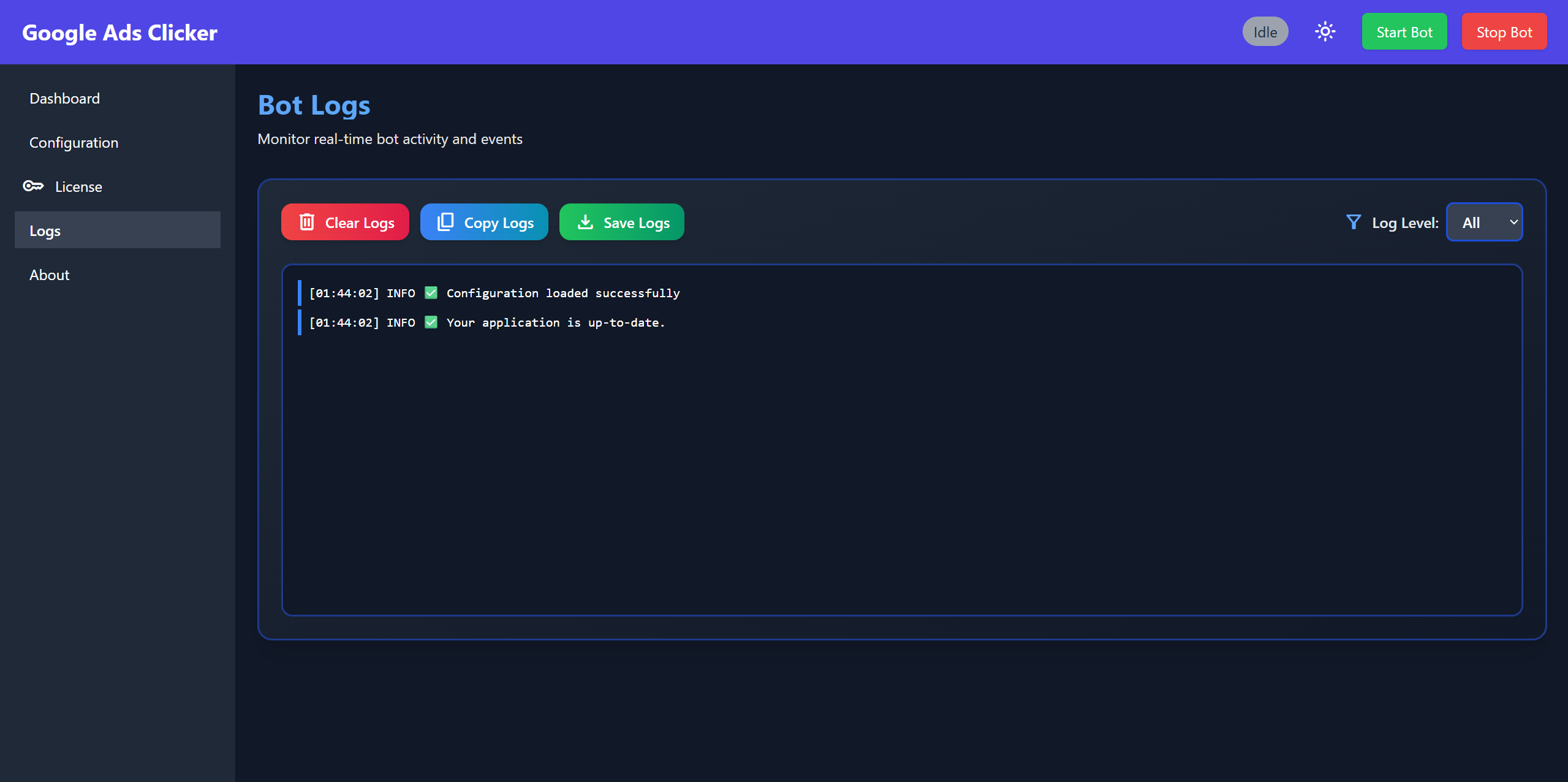
Task: Toggle bot running state with Start Bot
Action: click(x=1404, y=31)
